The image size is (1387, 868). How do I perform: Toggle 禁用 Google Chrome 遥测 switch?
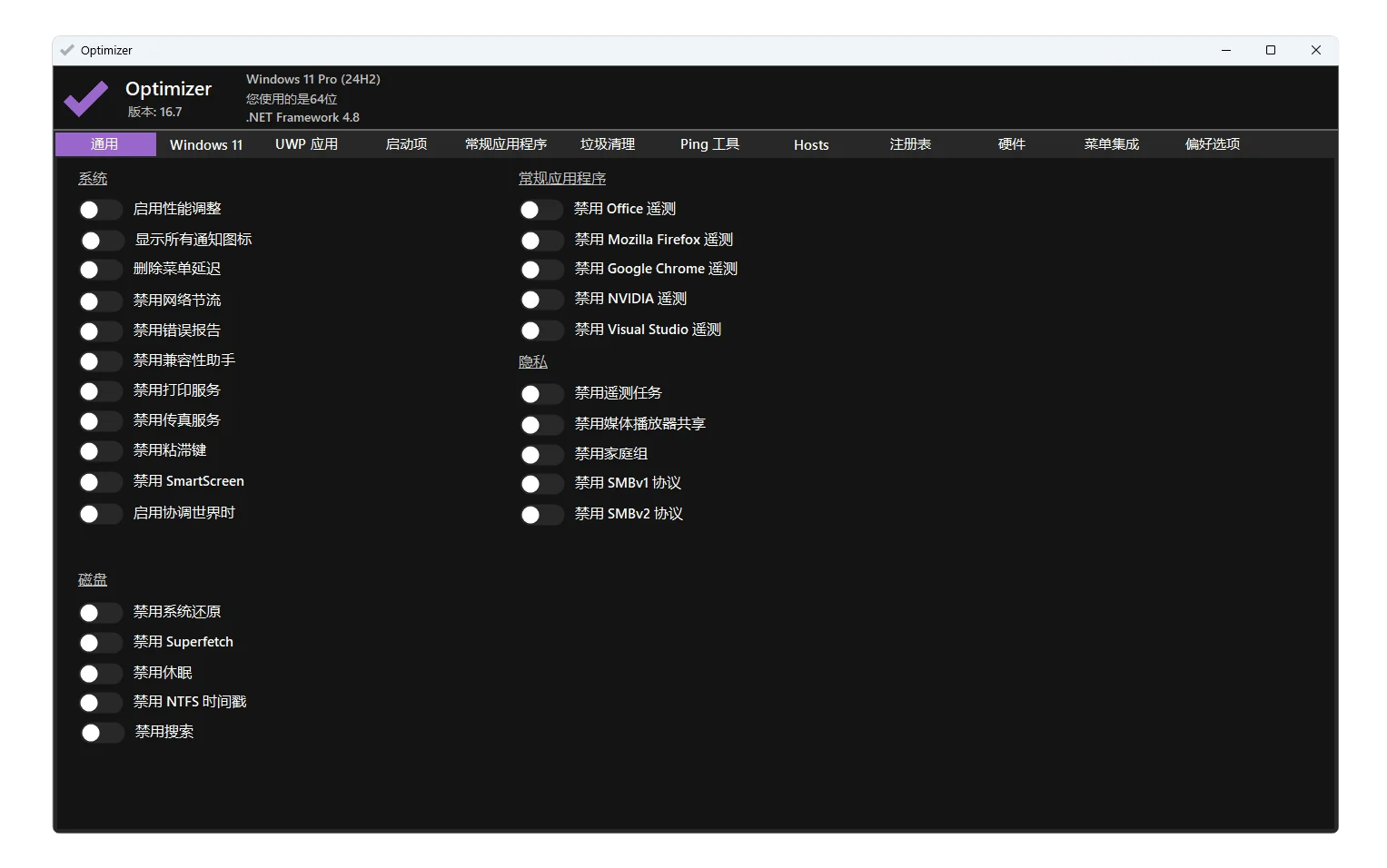click(x=541, y=270)
